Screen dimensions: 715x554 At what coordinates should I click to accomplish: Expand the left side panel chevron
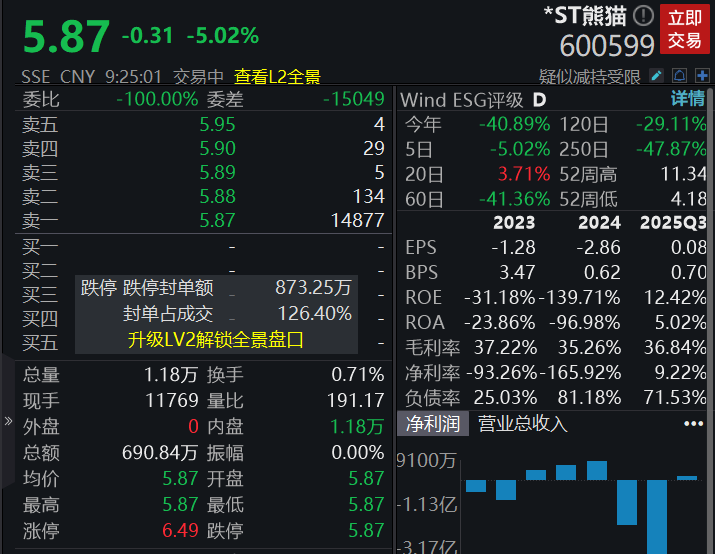pos(8,422)
